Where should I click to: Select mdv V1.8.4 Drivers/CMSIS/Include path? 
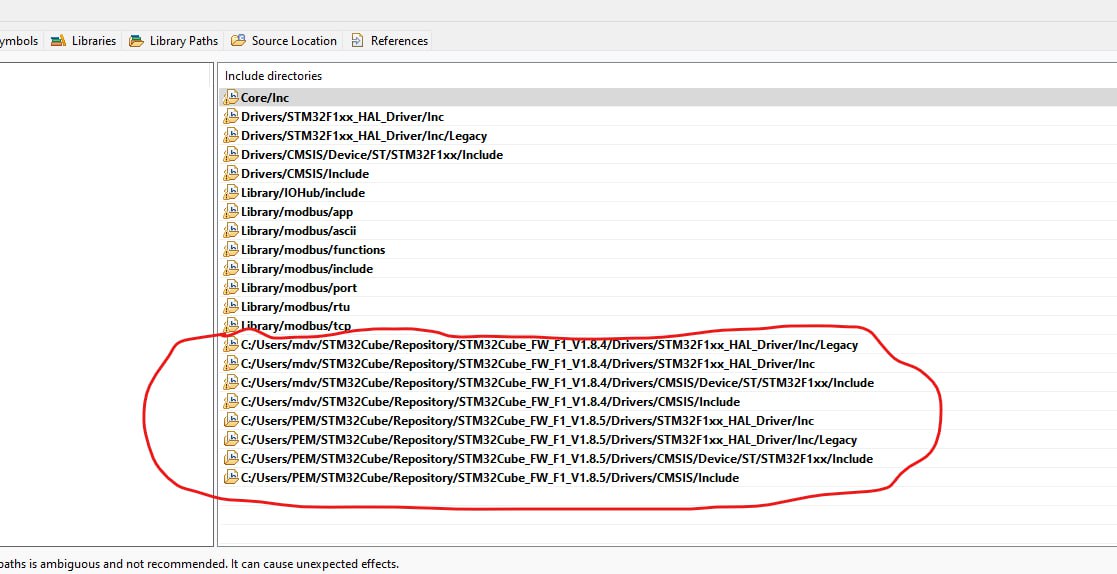668,402
